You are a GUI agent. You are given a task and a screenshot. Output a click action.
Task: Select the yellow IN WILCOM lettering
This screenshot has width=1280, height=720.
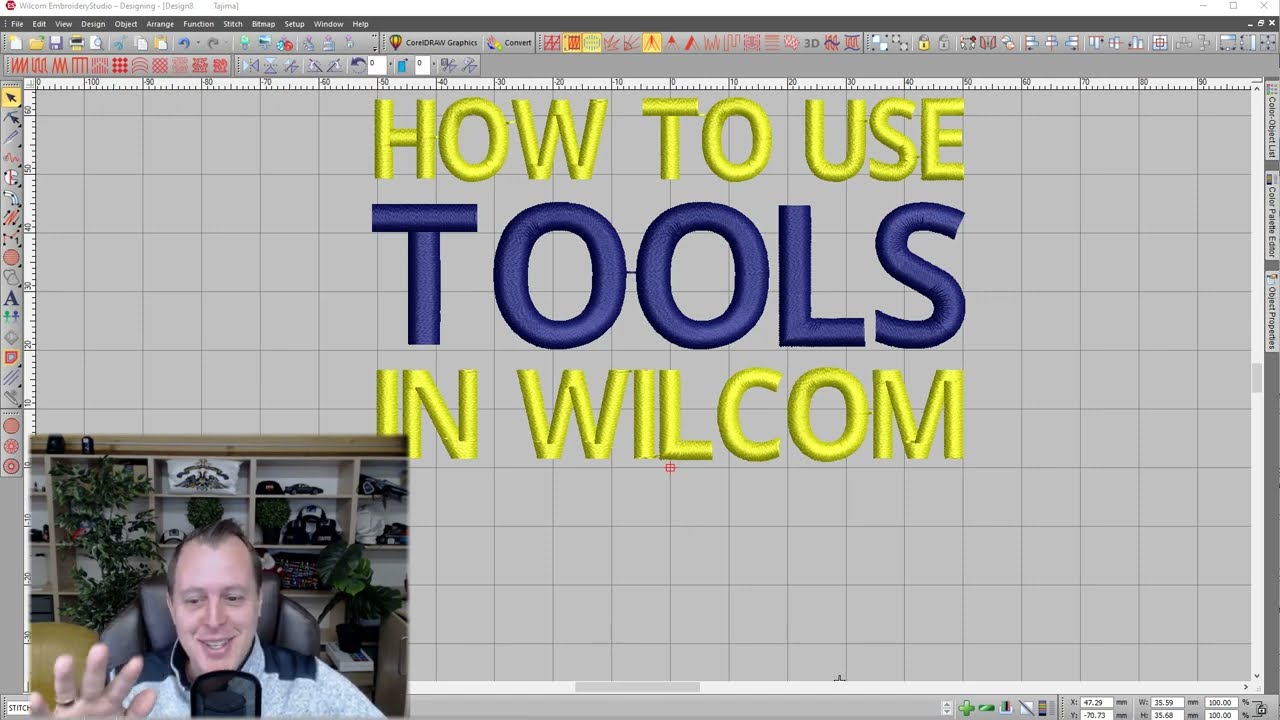pos(668,413)
